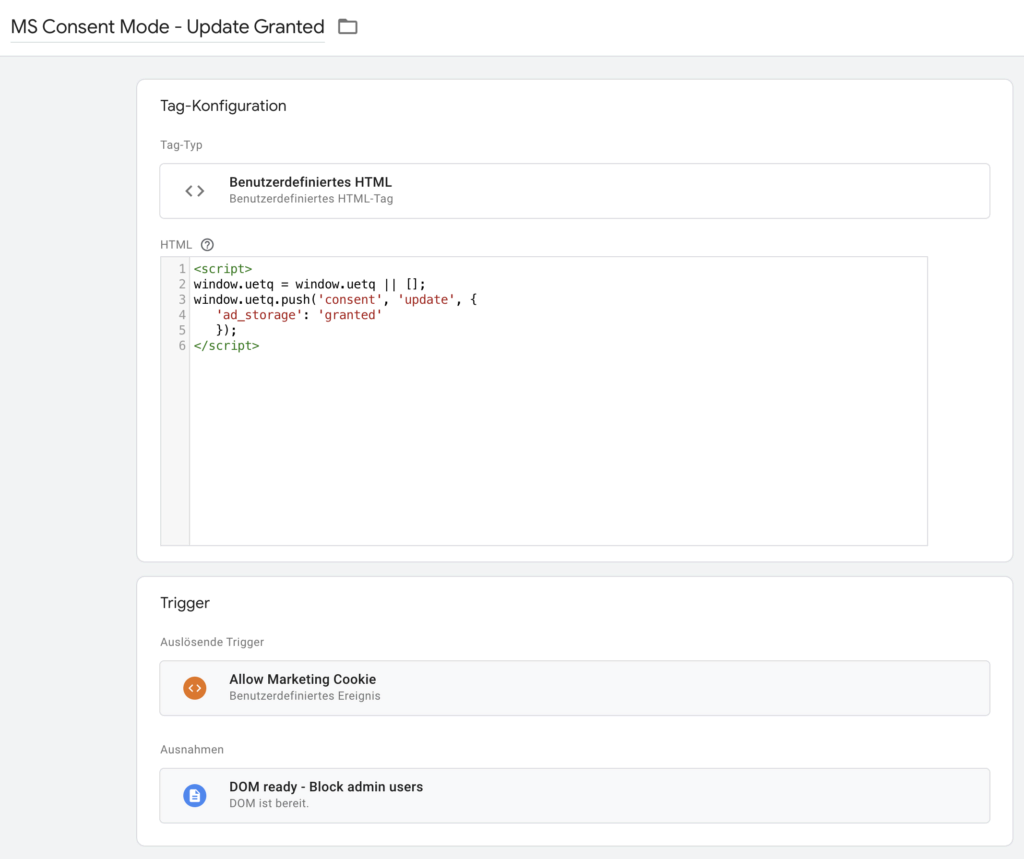Click the Tag-Konfiguration heading
Viewport: 1024px width, 859px height.
click(223, 106)
